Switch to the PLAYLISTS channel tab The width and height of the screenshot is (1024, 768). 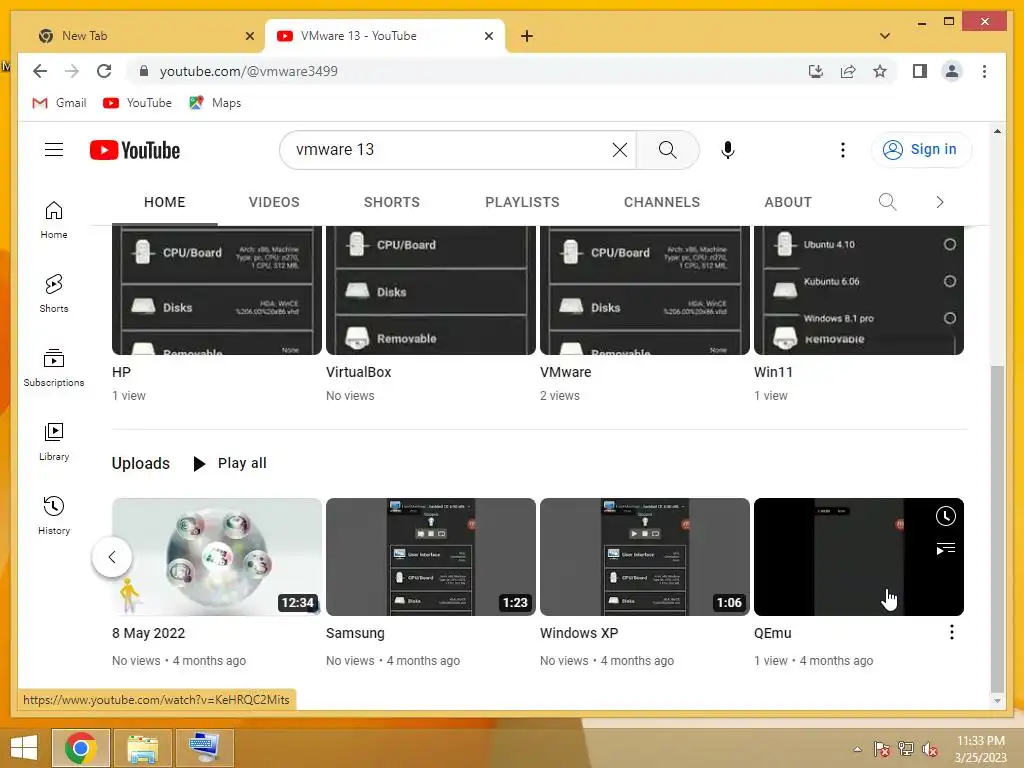pyautogui.click(x=522, y=202)
